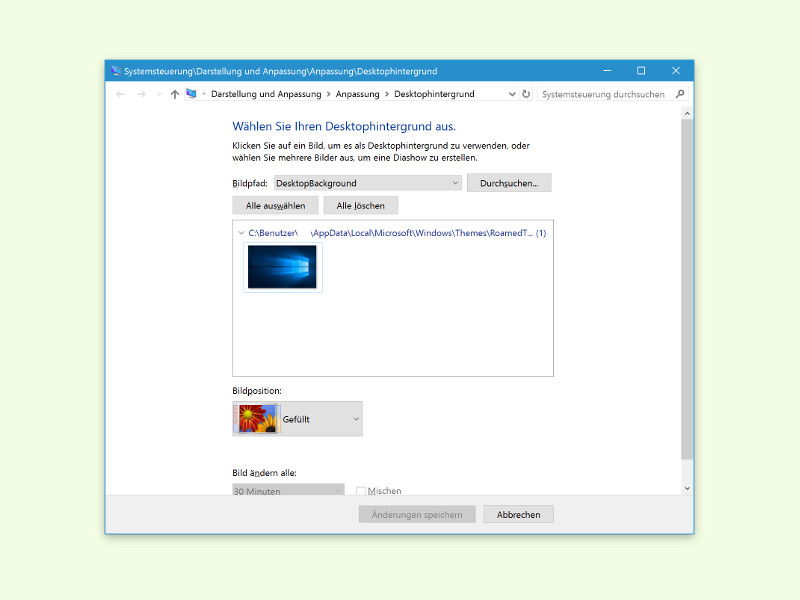Image resolution: width=800 pixels, height=600 pixels.
Task: Close the Desktophintergrund window
Action: (x=676, y=71)
